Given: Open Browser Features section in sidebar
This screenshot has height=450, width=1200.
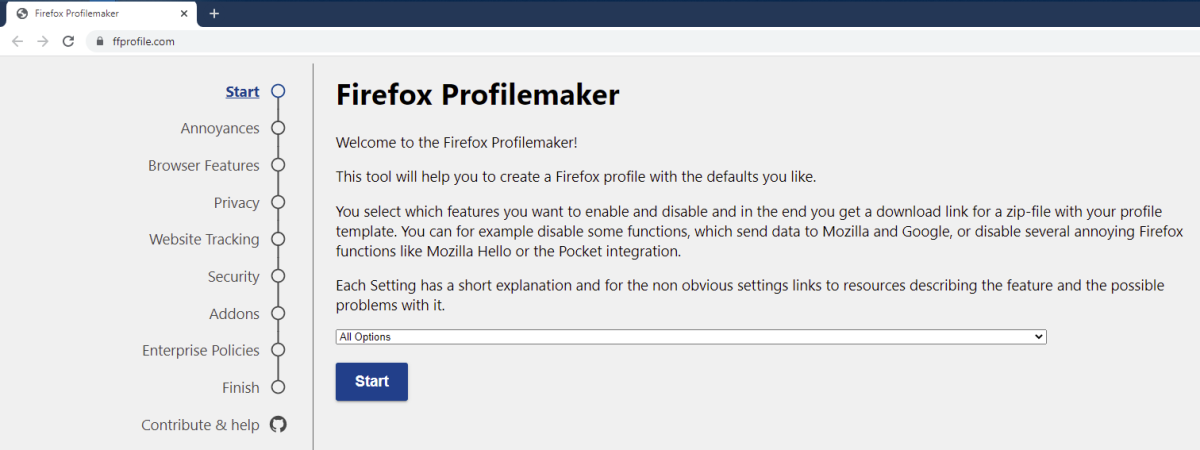Looking at the screenshot, I should tap(204, 165).
